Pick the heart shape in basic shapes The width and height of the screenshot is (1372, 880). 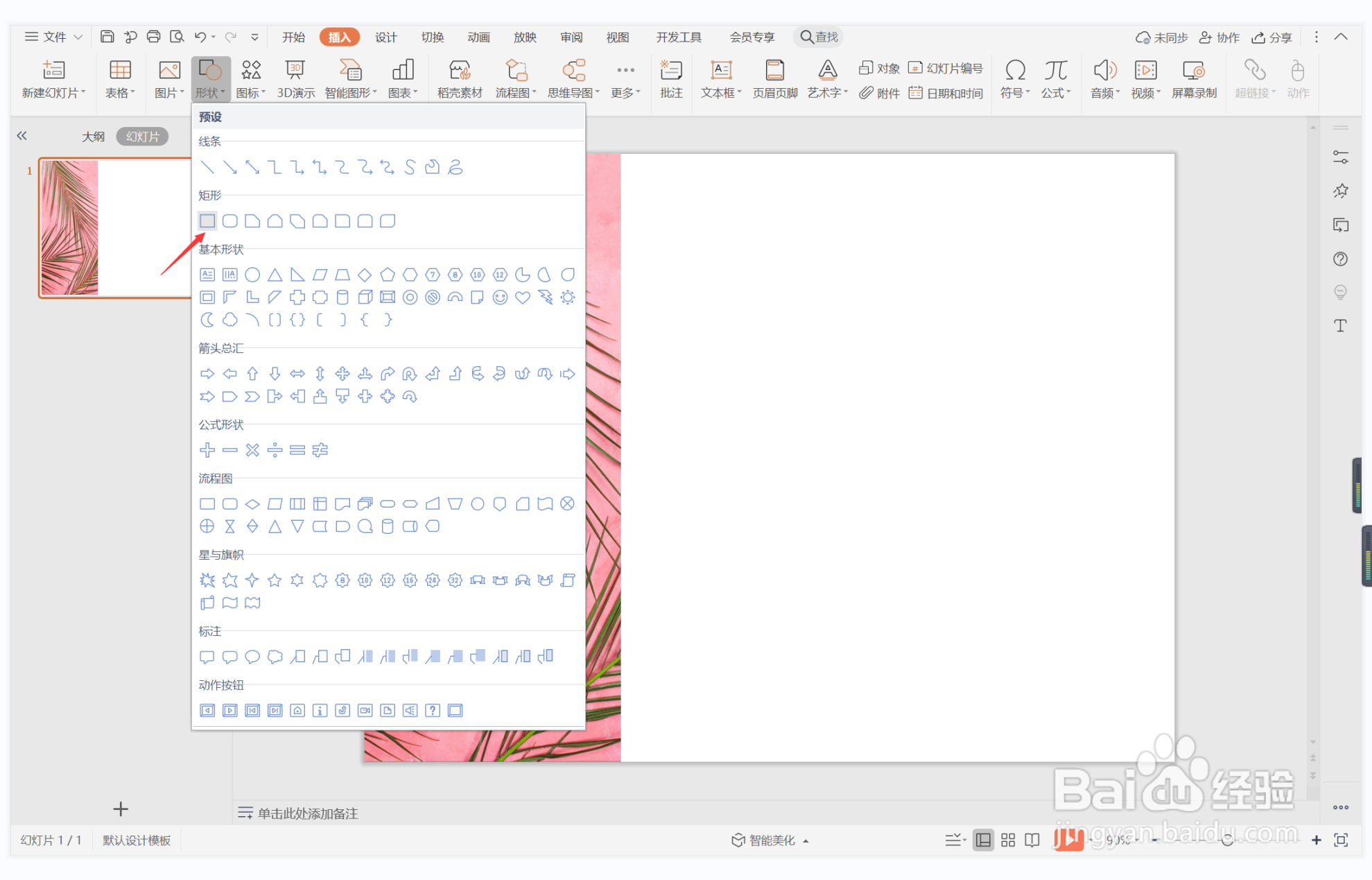point(523,297)
